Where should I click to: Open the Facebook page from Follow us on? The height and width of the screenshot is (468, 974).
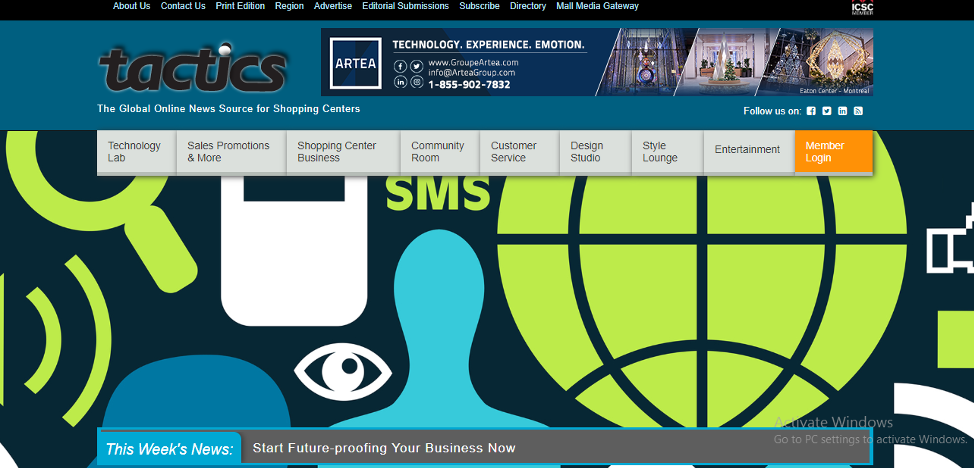click(x=811, y=111)
